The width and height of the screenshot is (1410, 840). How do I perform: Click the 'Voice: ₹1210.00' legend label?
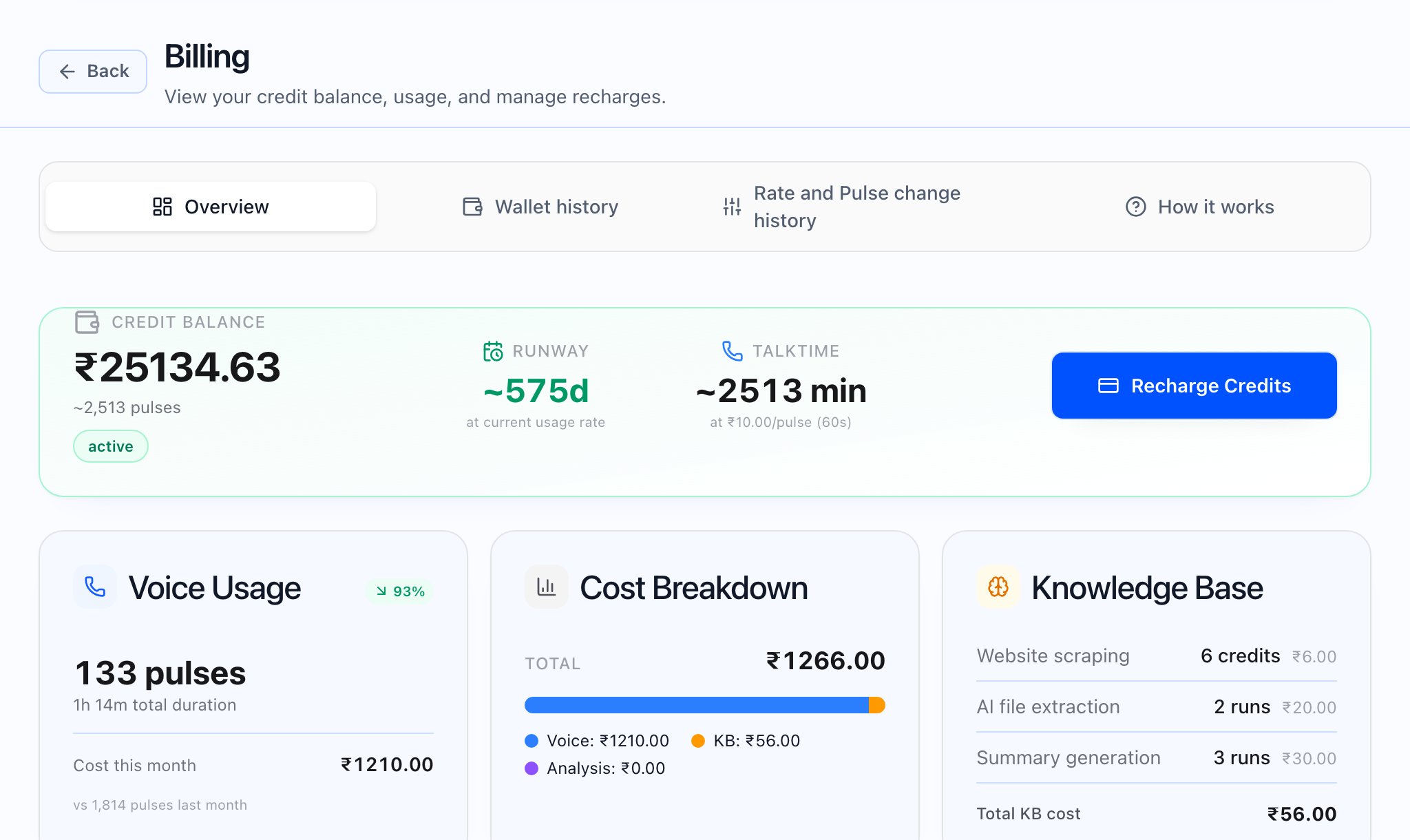[608, 741]
